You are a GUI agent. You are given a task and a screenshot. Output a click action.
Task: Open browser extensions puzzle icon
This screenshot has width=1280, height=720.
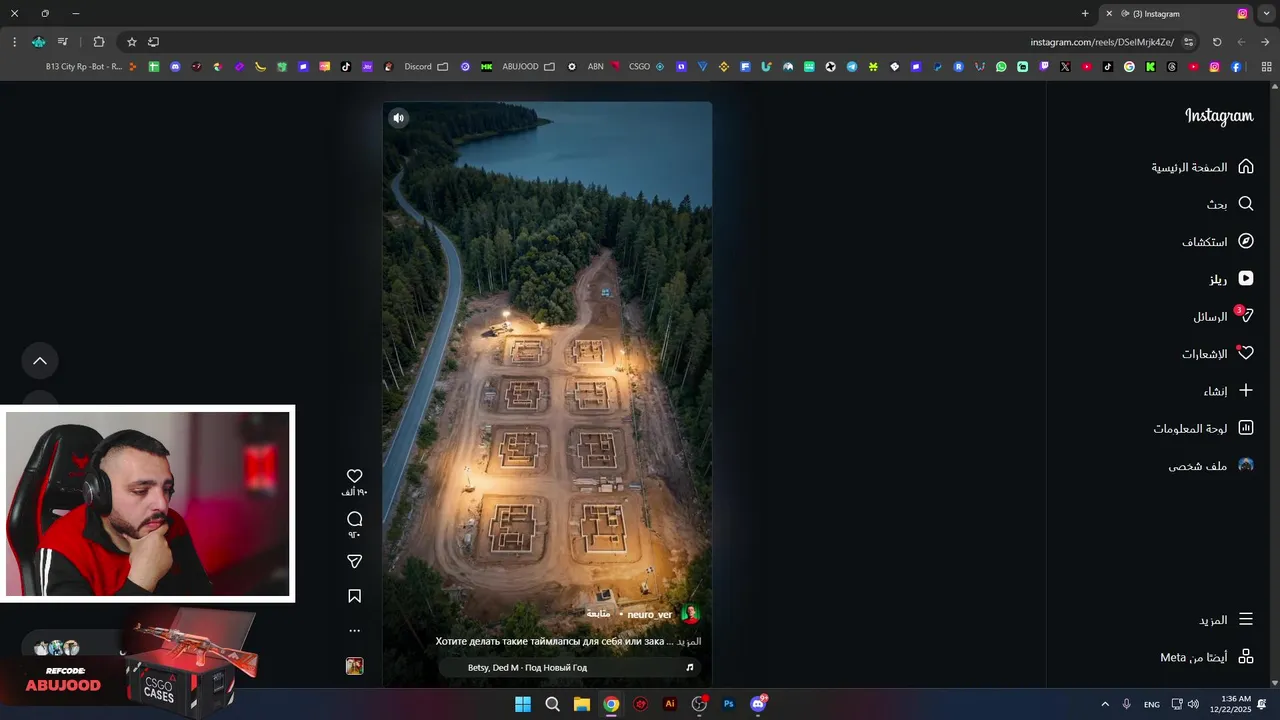[98, 42]
